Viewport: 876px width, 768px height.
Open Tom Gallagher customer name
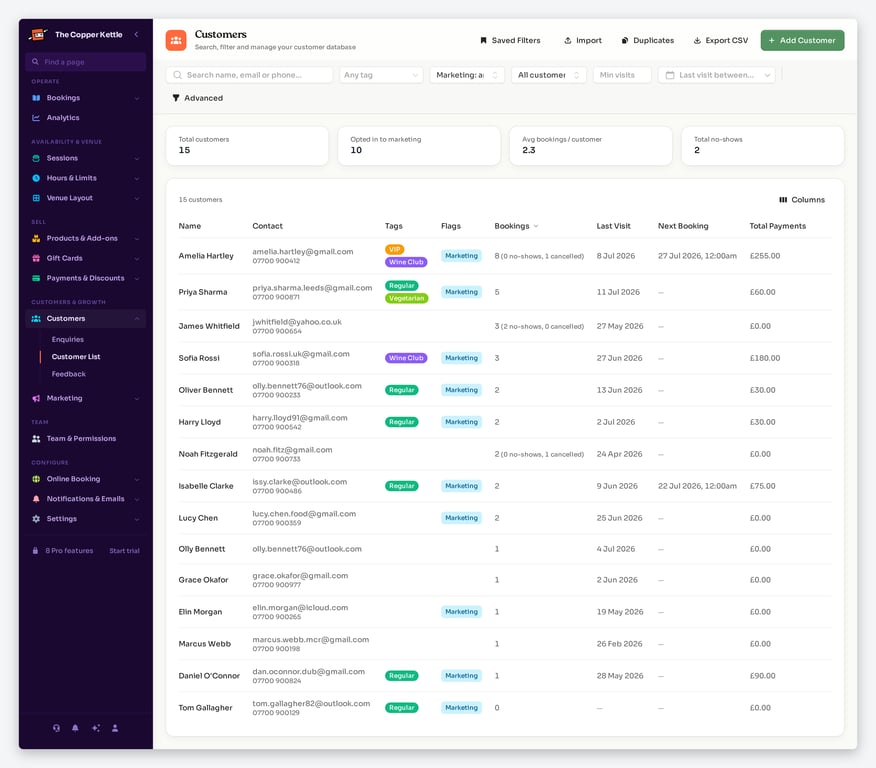(205, 708)
